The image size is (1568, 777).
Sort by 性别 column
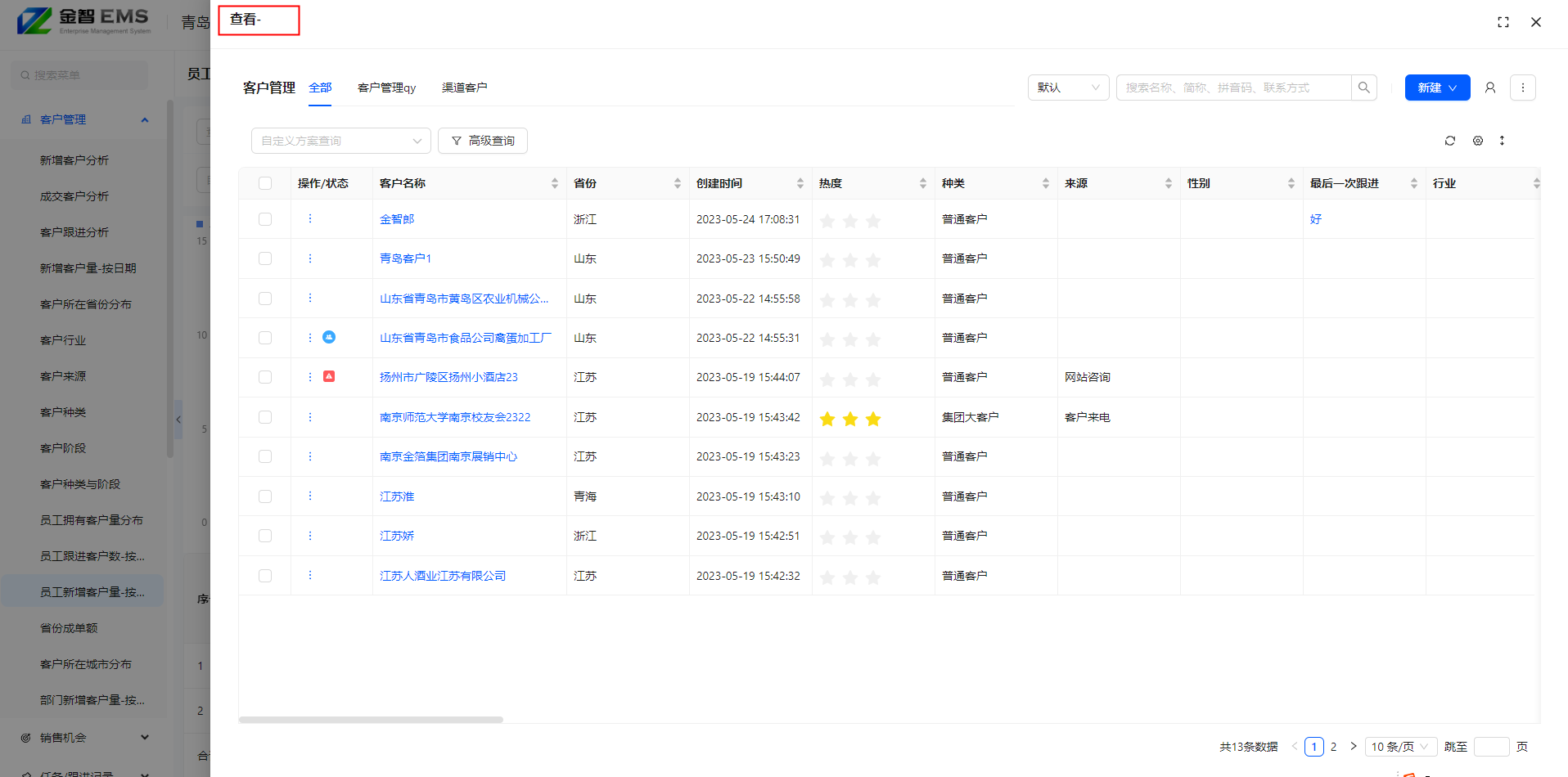point(1291,183)
